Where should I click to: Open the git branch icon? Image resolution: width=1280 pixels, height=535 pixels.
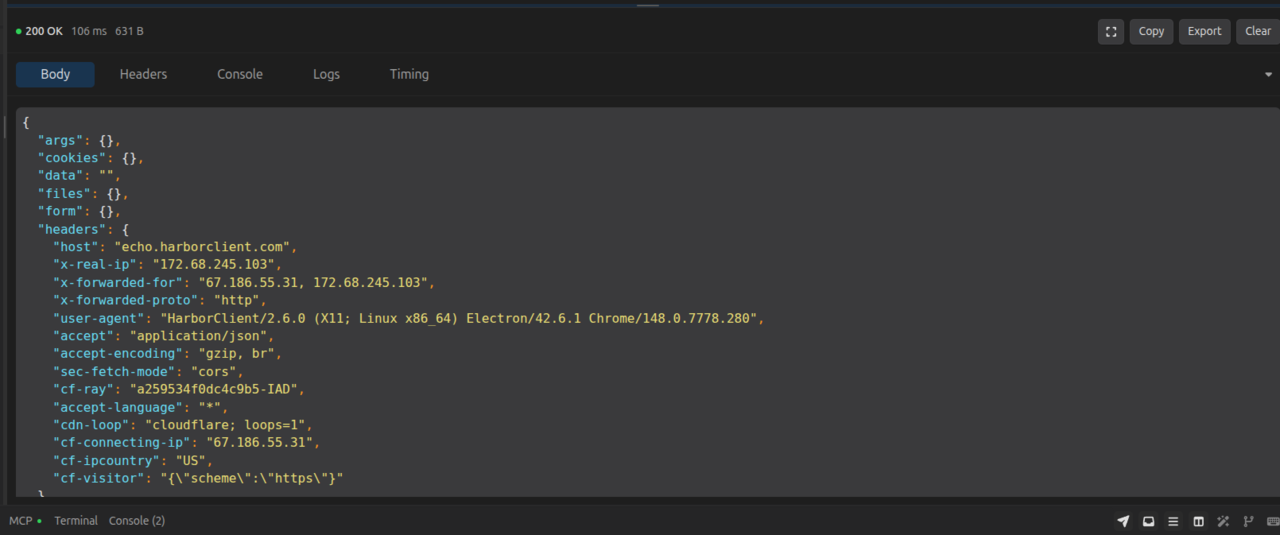[1248, 521]
